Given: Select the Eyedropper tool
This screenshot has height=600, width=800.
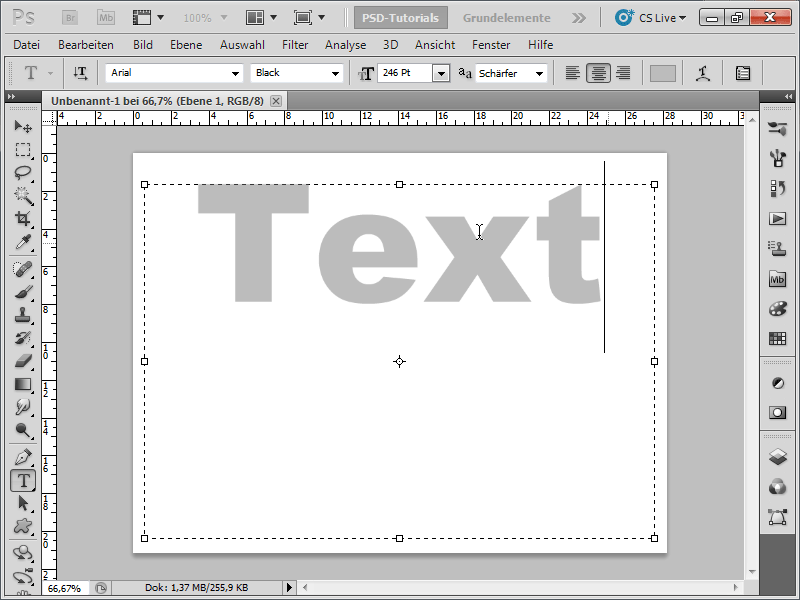Looking at the screenshot, I should tap(23, 242).
